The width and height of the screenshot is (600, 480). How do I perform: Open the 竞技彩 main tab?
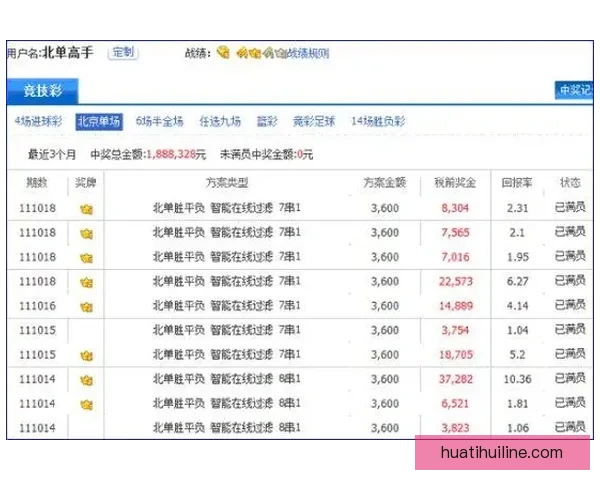click(42, 91)
